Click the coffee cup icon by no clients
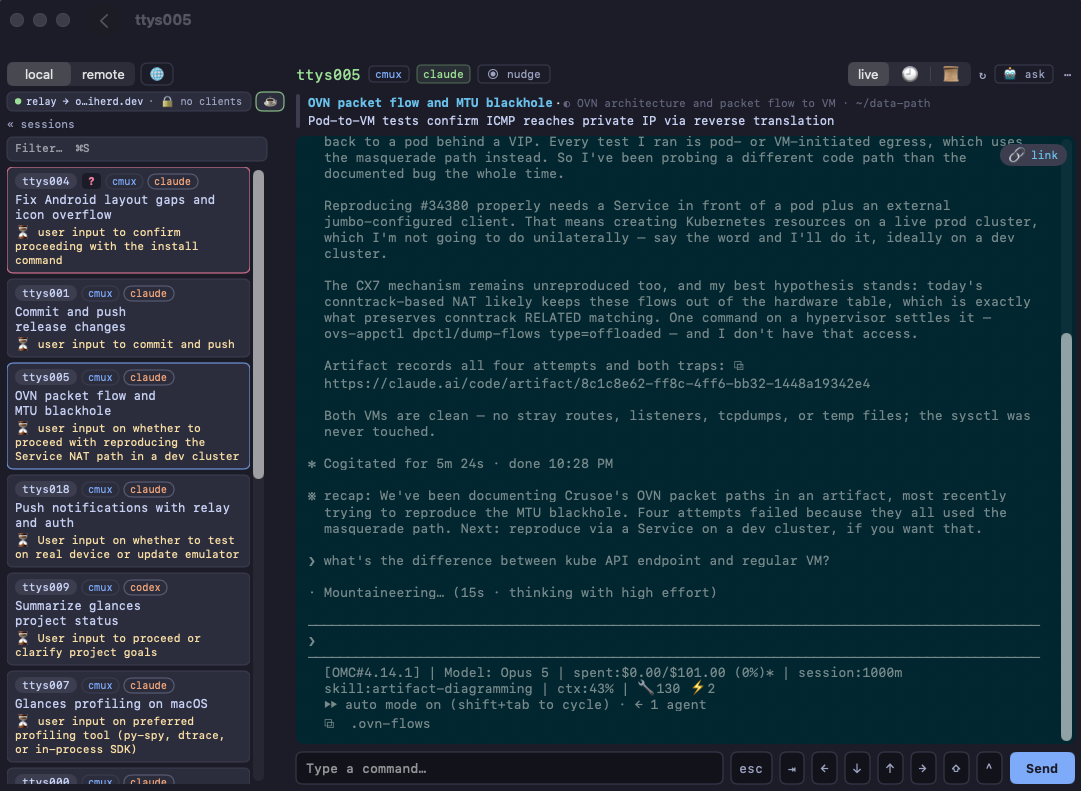Viewport: 1081px width, 791px height. click(270, 101)
